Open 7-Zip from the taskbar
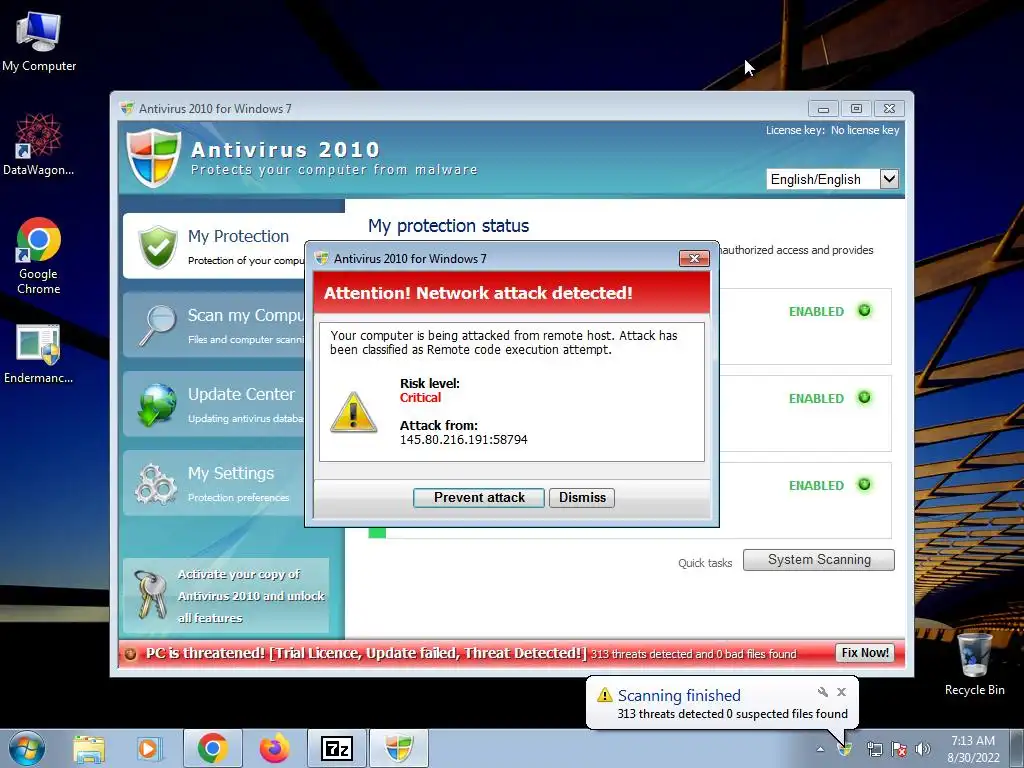Viewport: 1024px width, 768px height. 336,748
